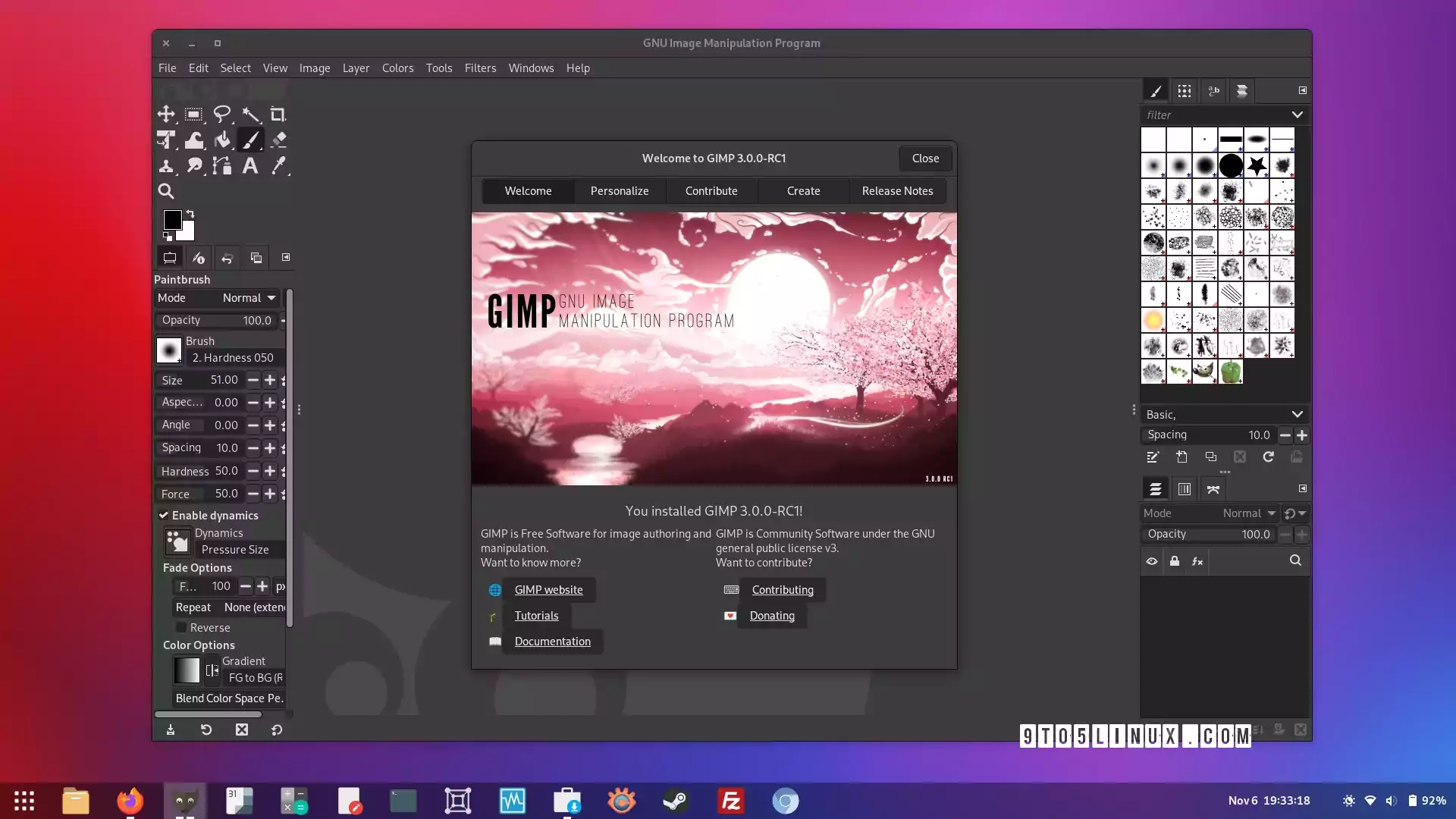Screen dimensions: 1456x819
Task: Click Close on the welcome dialog
Action: (925, 158)
